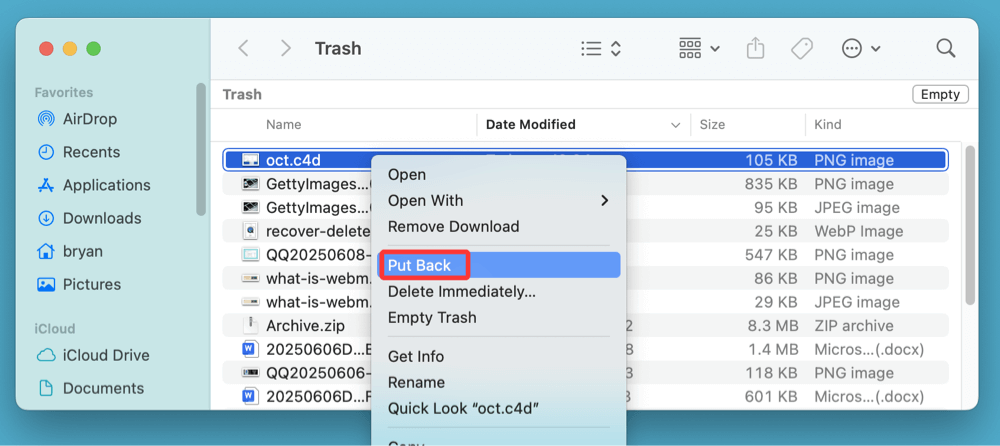Sort by the Name column header
Screen dimensions: 1000x446
pos(283,125)
